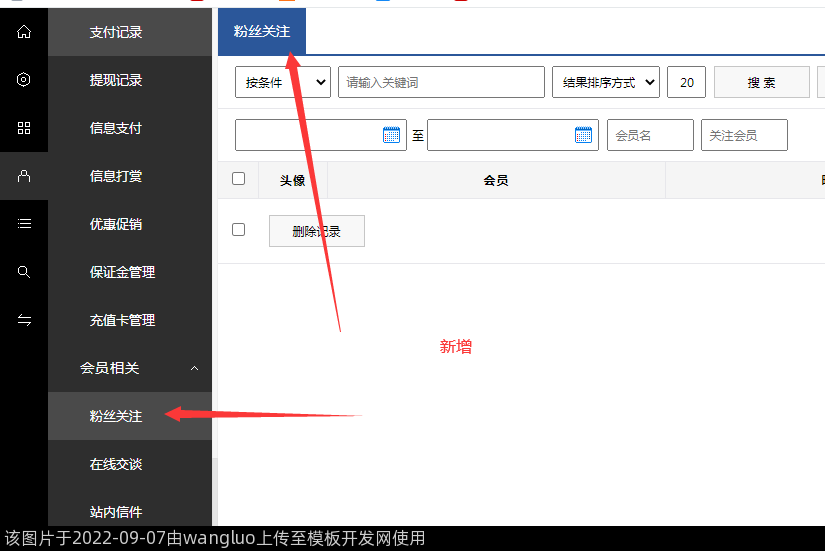Image resolution: width=825 pixels, height=551 pixels.
Task: Open 提现记录 in the sidebar menu
Action: pos(116,80)
